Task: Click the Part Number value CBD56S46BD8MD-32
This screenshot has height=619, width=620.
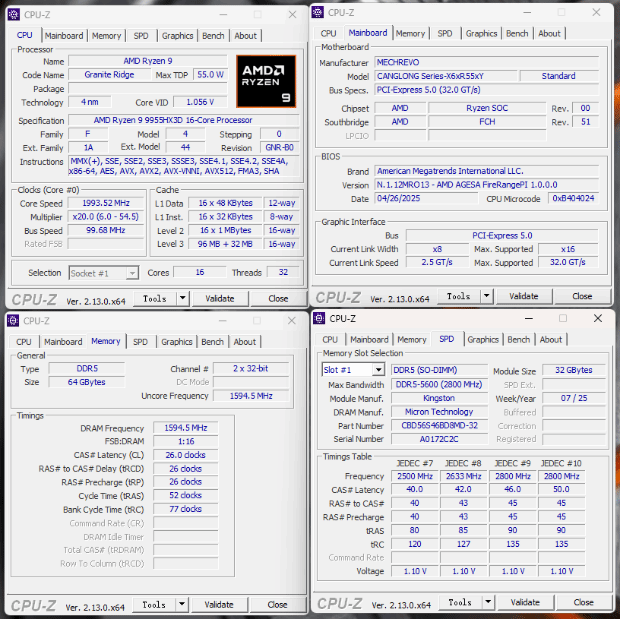Action: tap(439, 425)
